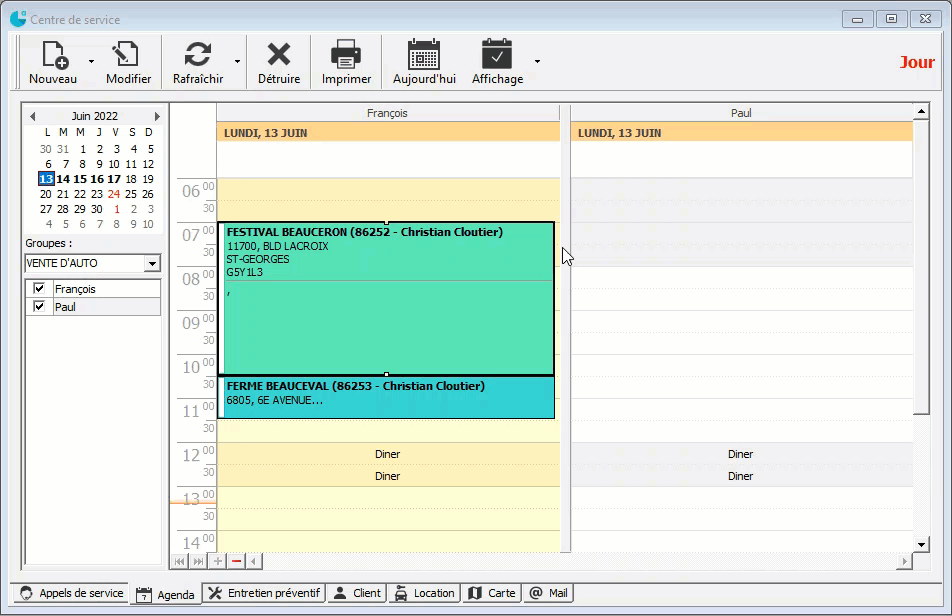Click the vertical scrollbar down arrow
This screenshot has height=616, width=952.
click(922, 544)
